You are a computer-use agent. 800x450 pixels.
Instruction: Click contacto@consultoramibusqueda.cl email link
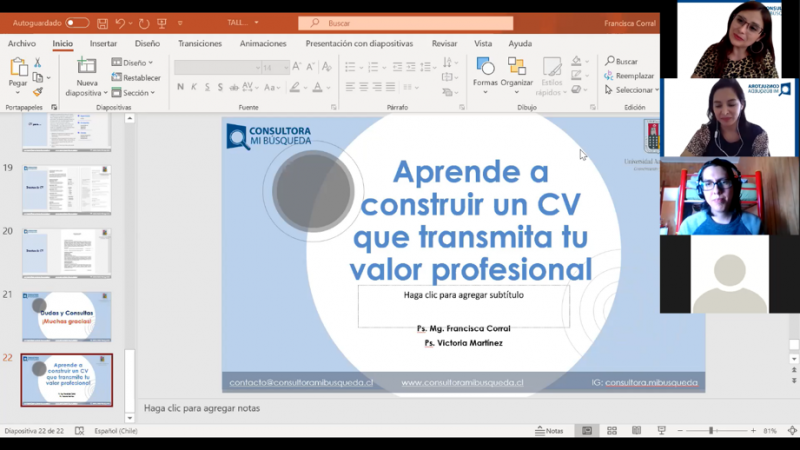(301, 383)
